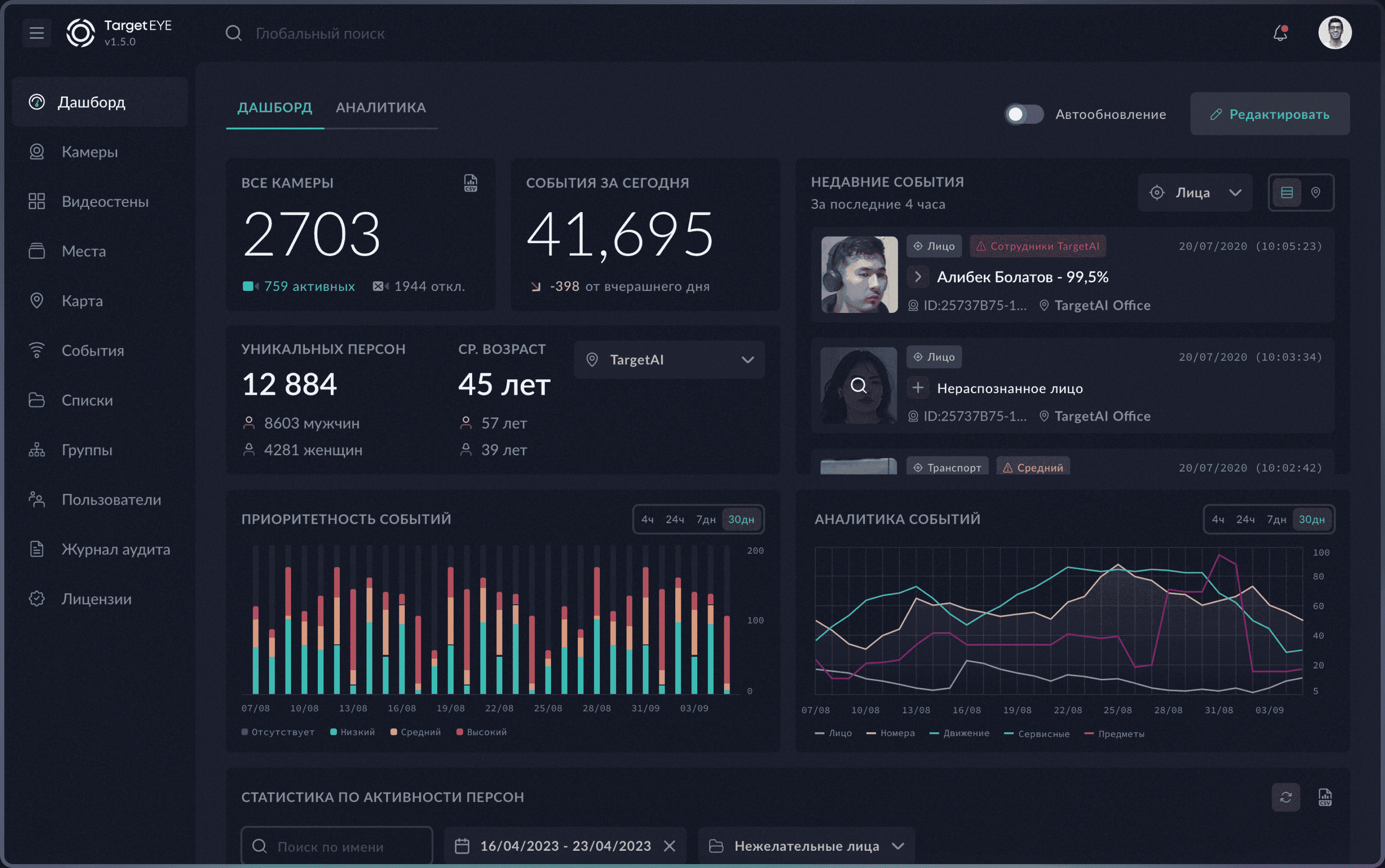Open the notifications bell

click(1280, 33)
